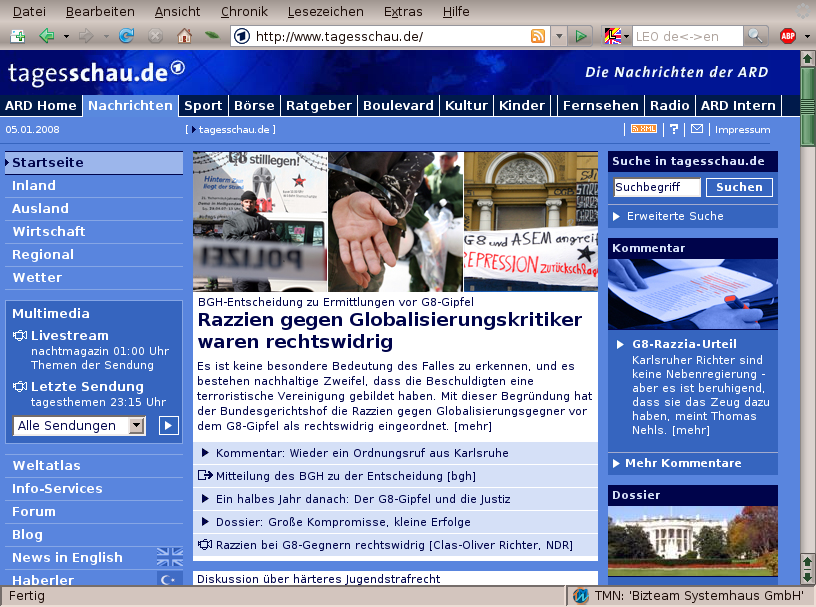Open the Wirtschaft sidebar link
Screen dimensions: 816x607
48,232
